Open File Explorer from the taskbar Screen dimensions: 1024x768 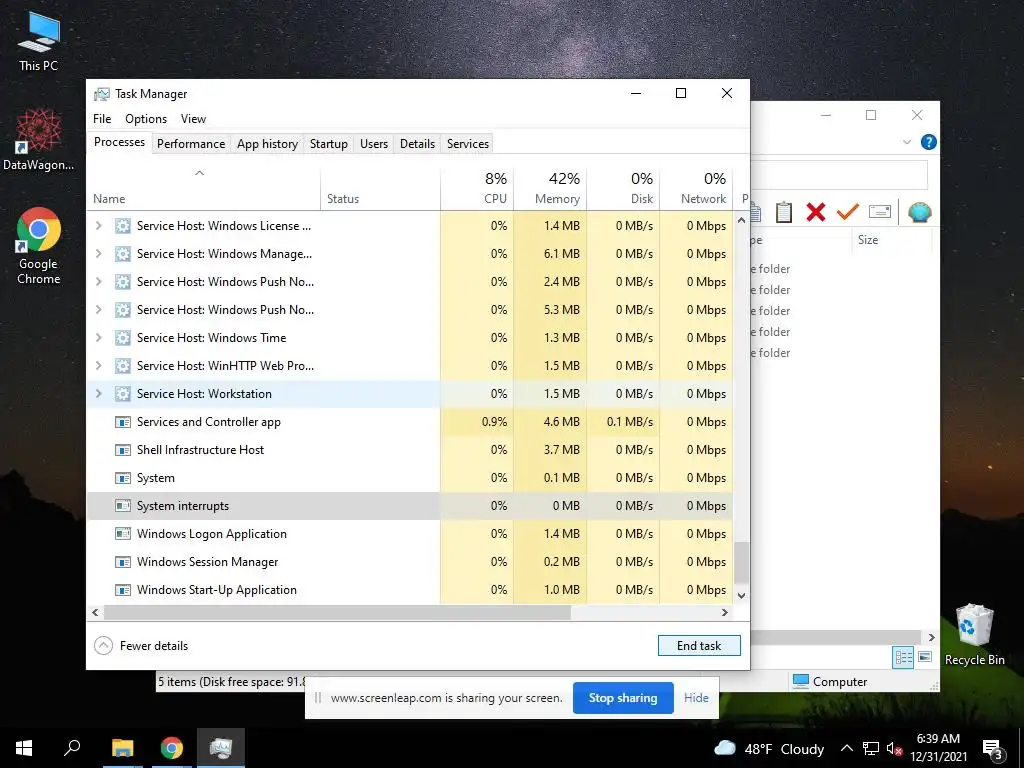coord(122,748)
